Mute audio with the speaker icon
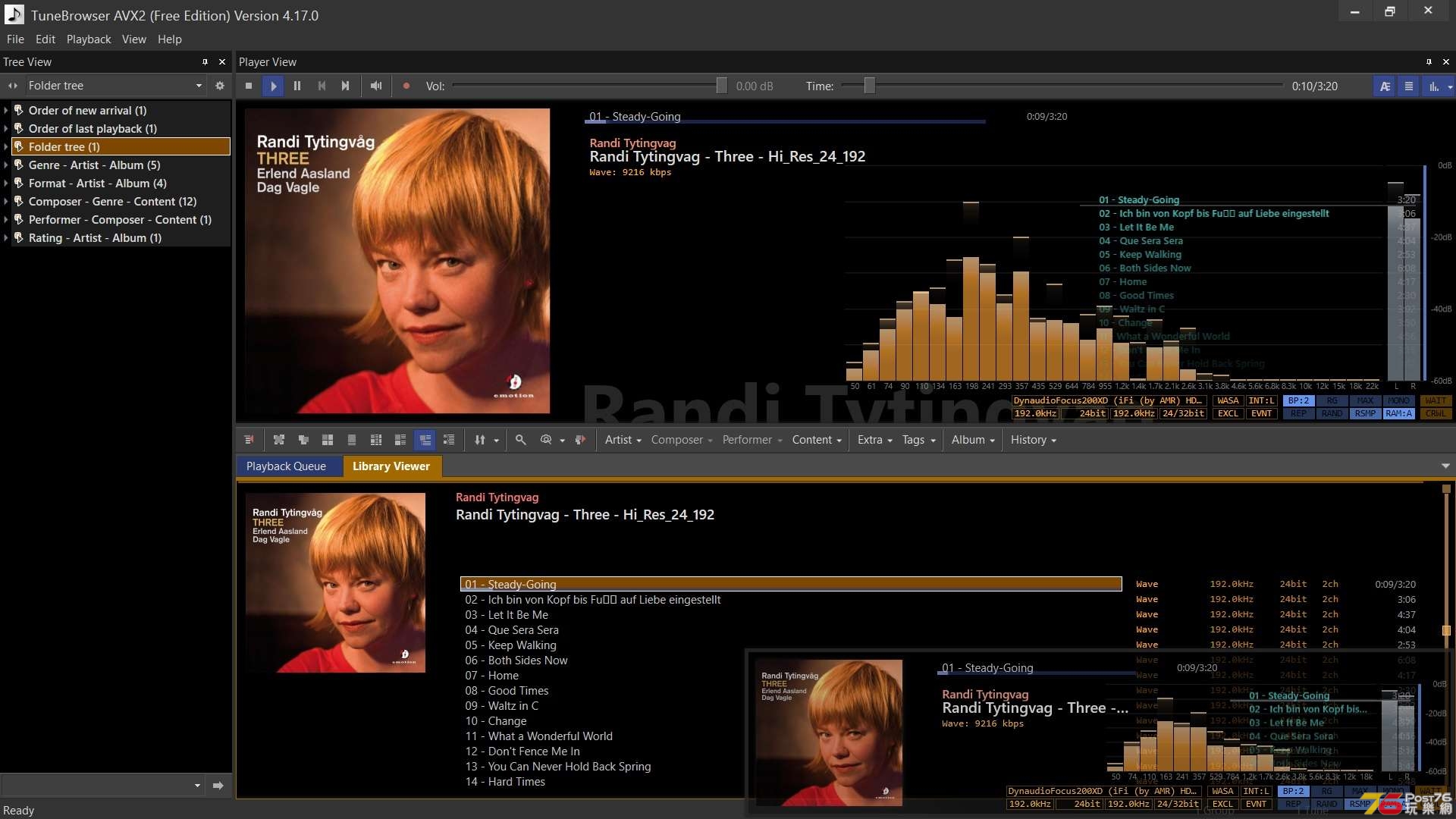1456x819 pixels. (376, 86)
